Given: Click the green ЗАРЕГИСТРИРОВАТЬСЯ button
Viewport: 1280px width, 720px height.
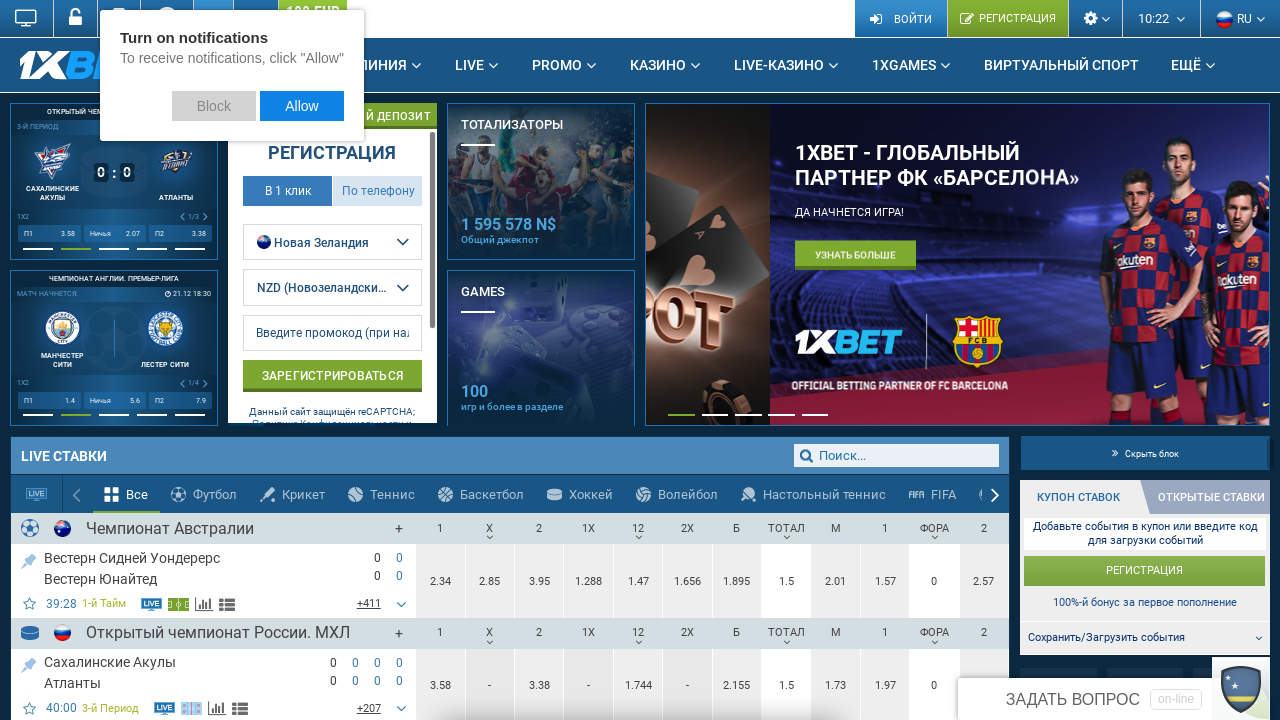Looking at the screenshot, I should point(332,375).
